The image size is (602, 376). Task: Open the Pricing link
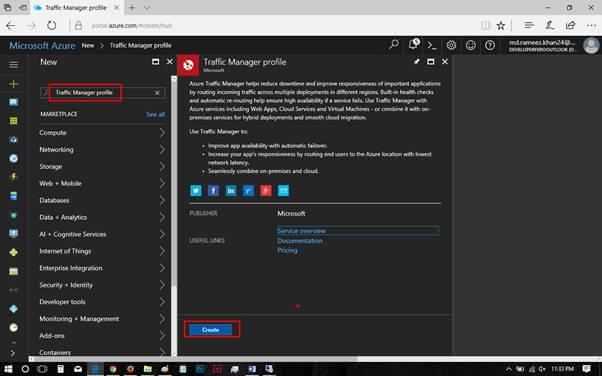(287, 250)
